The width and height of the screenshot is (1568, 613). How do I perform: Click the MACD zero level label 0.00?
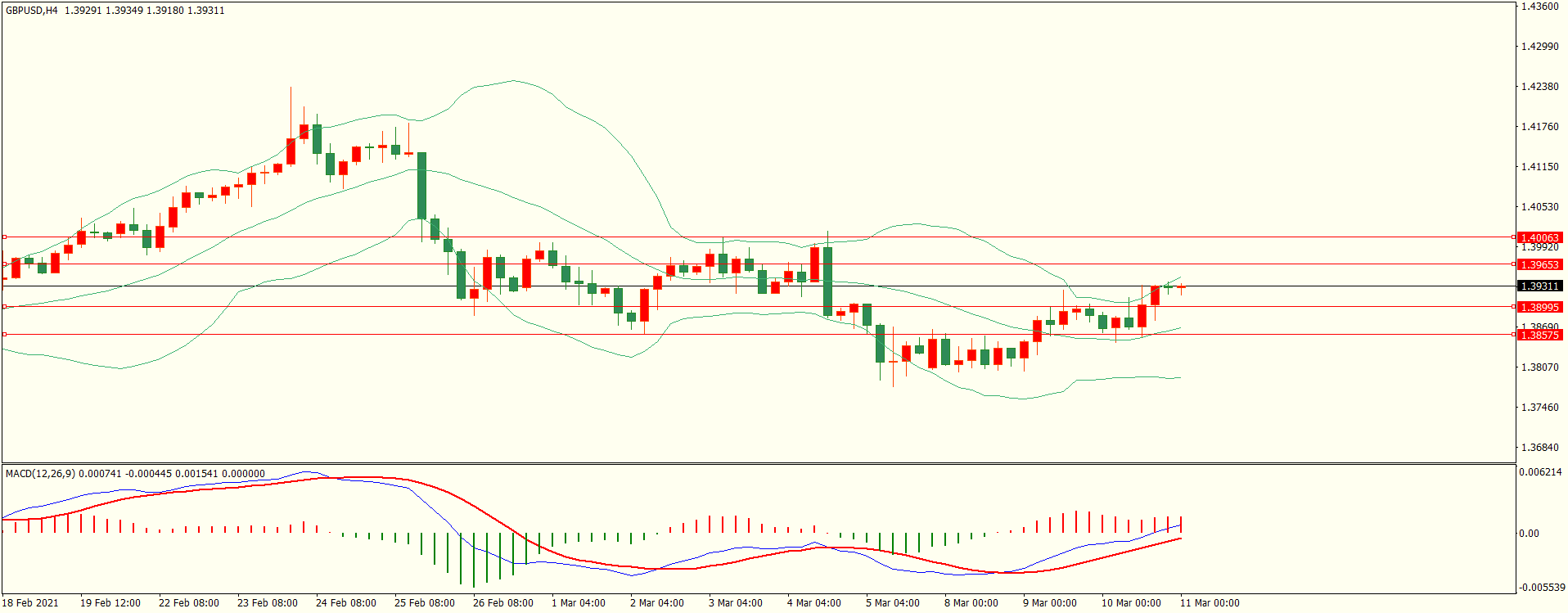click(x=1529, y=534)
